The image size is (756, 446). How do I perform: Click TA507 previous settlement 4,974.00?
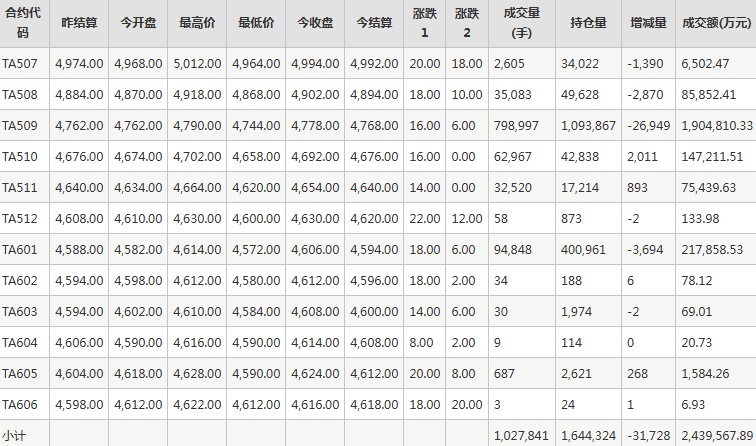(79, 64)
